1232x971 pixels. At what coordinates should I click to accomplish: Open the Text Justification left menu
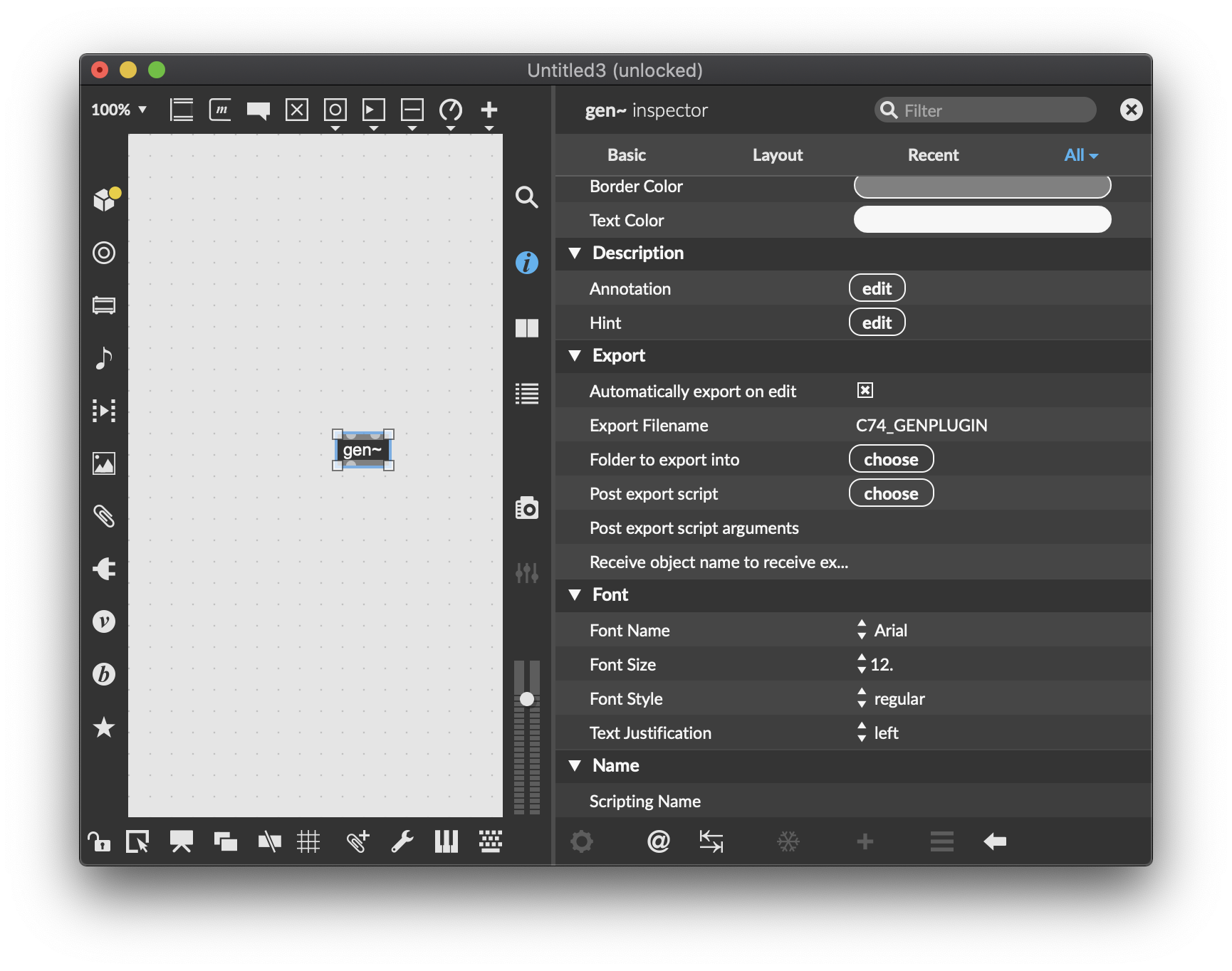click(x=878, y=733)
